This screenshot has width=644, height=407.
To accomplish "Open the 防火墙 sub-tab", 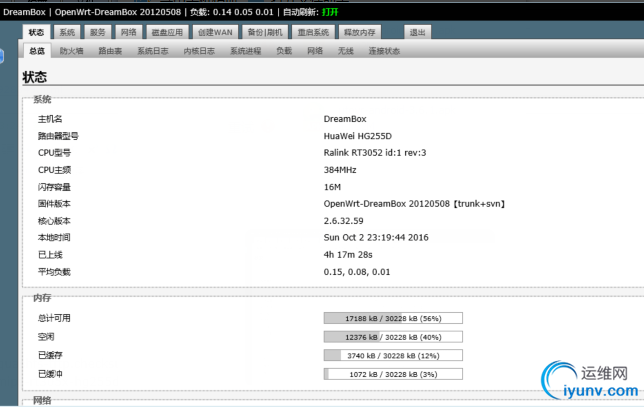I will coord(71,51).
